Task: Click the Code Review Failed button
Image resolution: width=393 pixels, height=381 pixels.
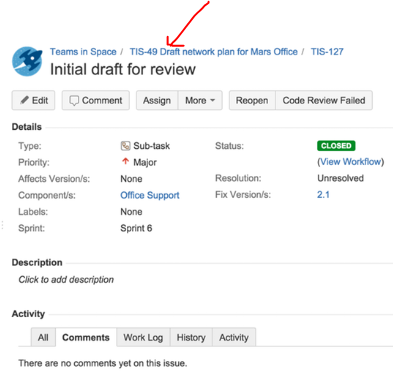Action: pos(324,100)
